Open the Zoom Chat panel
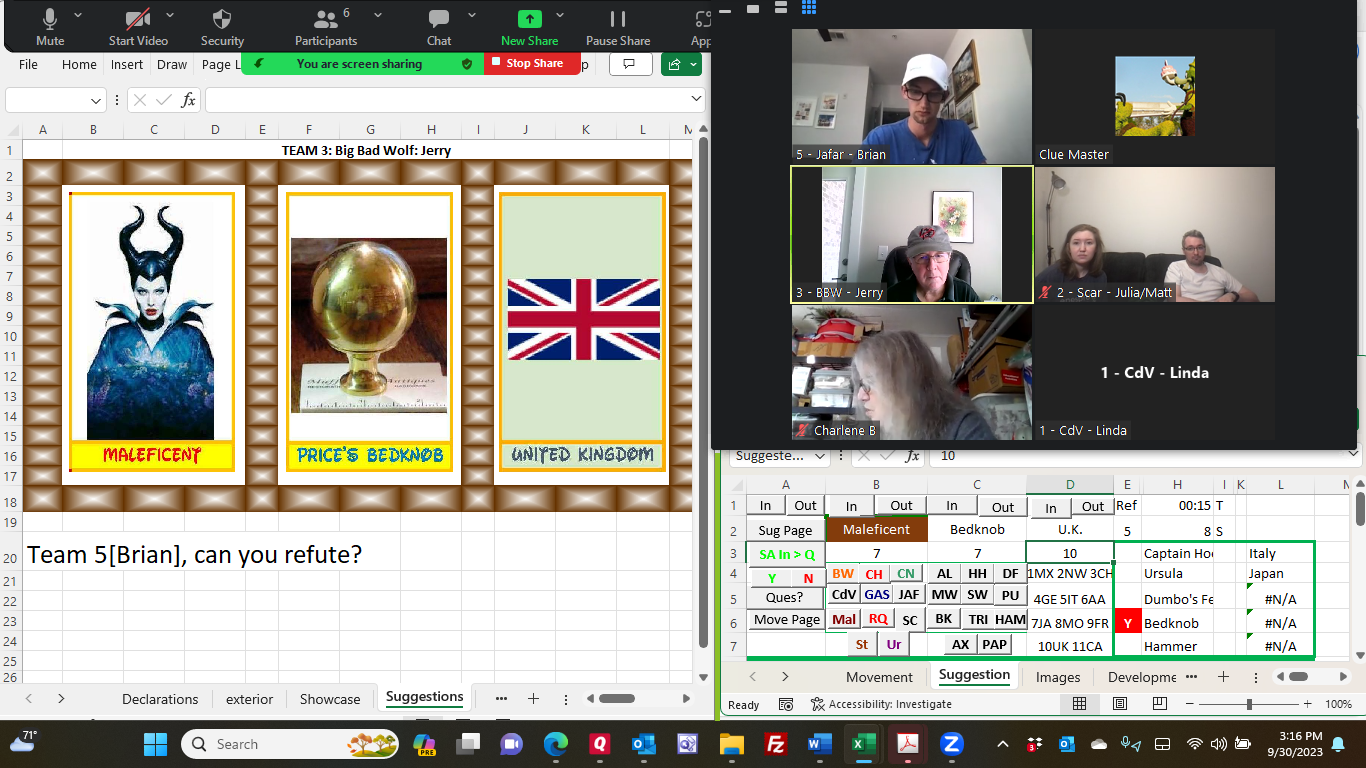1366x768 pixels. tap(439, 27)
